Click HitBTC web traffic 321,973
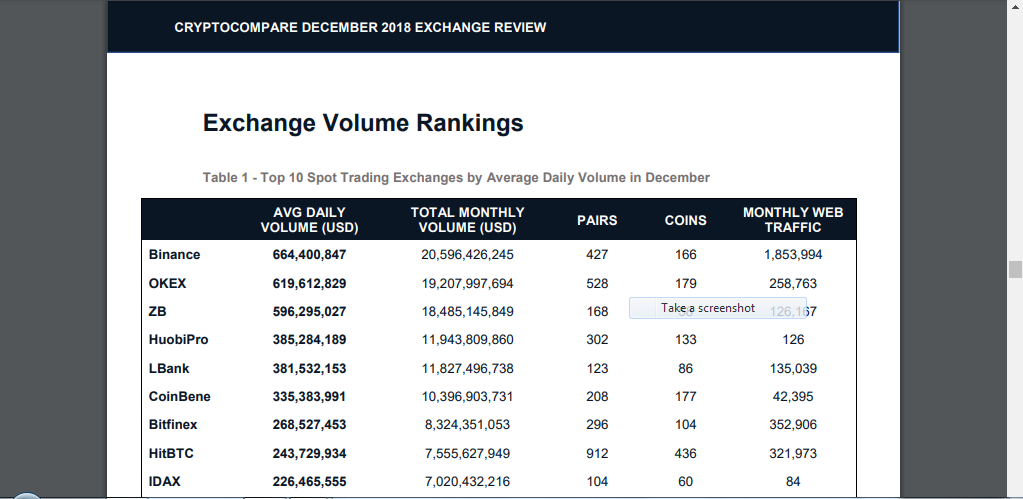This screenshot has height=499, width=1023. point(793,453)
